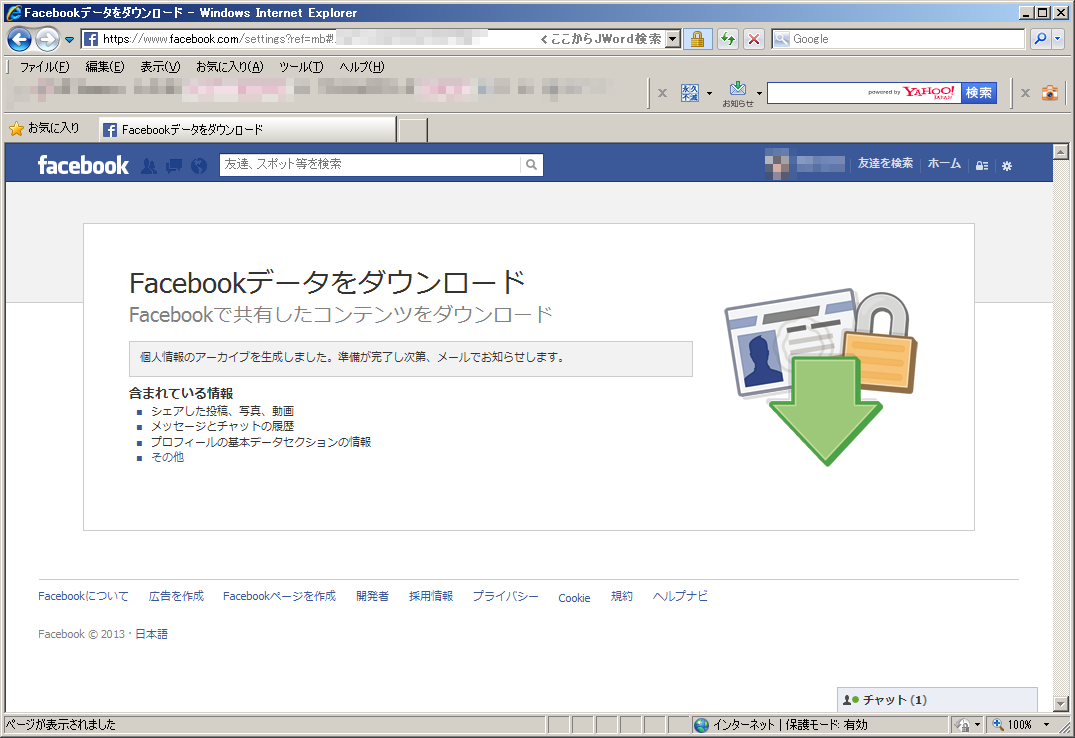Screen dimensions: 1075x738
Task: Open the gear settings menu icon
Action: click(x=1006, y=165)
